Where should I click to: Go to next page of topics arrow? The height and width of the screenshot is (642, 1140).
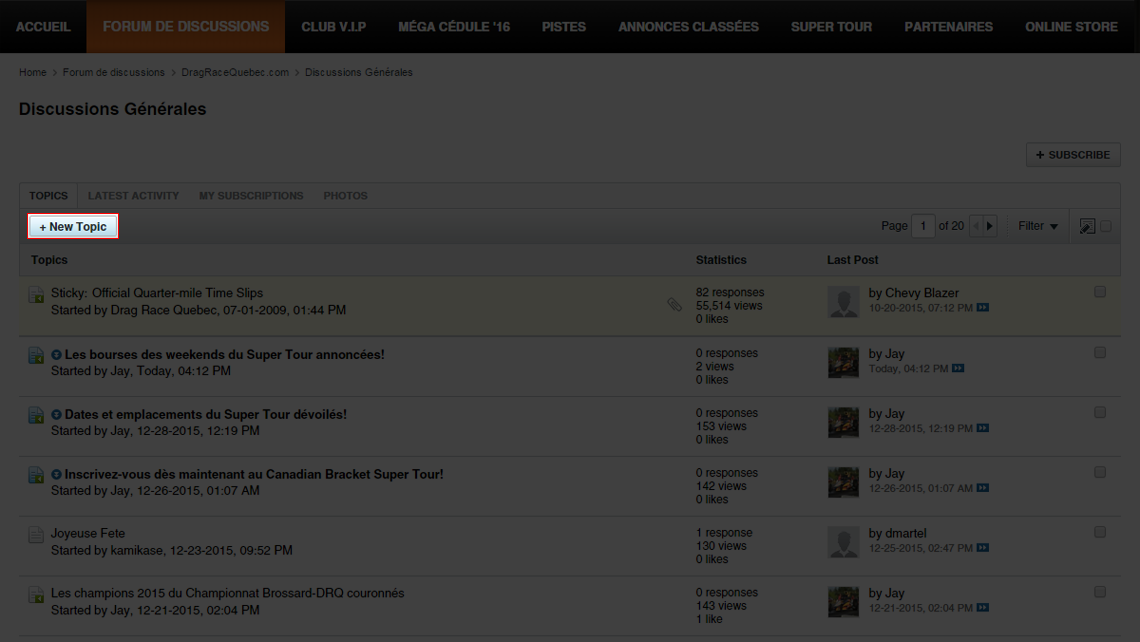[x=990, y=226]
